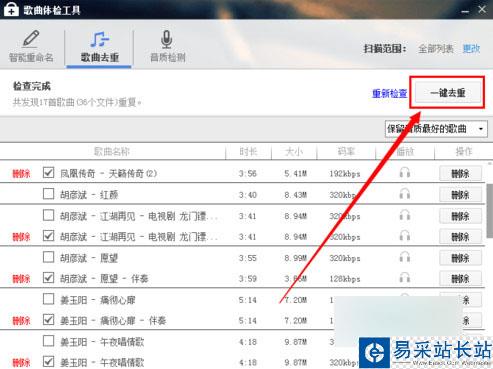Check the 胡彦斌 - 愿望 (3:55) checkbox

[48, 257]
